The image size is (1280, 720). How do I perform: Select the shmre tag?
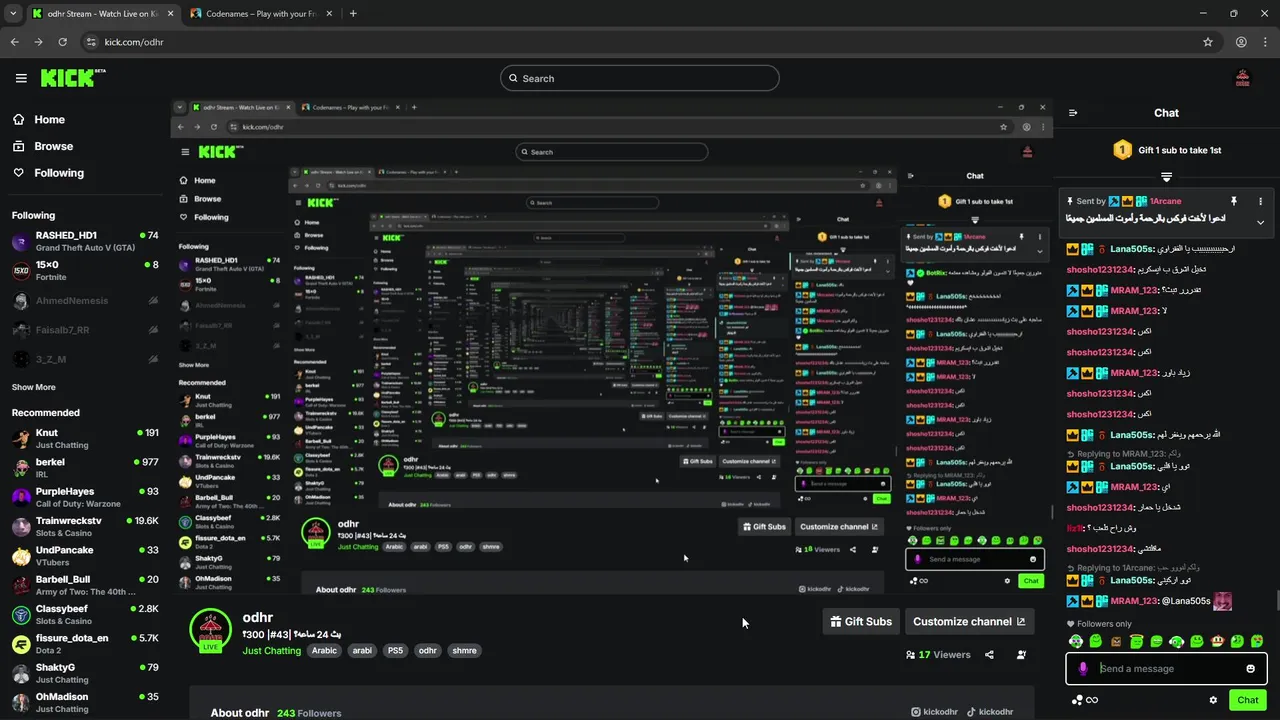pyautogui.click(x=464, y=651)
